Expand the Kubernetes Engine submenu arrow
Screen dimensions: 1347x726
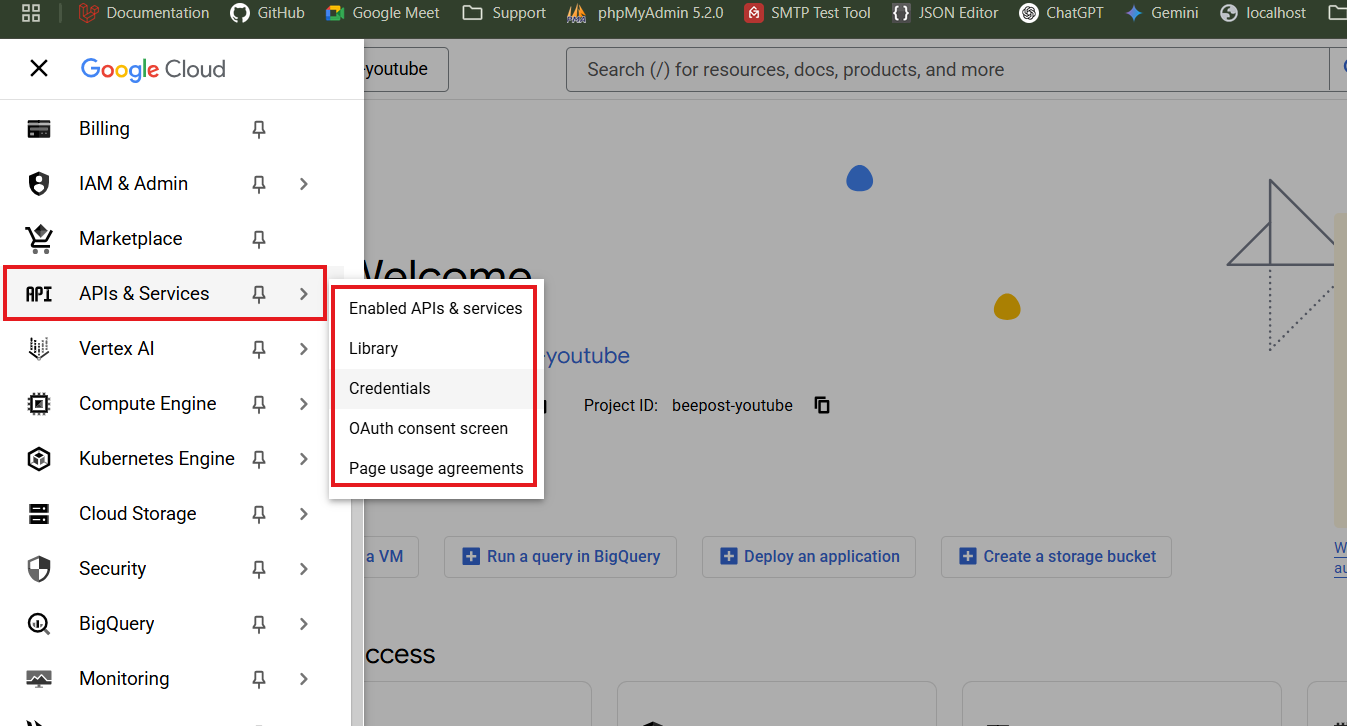click(304, 459)
